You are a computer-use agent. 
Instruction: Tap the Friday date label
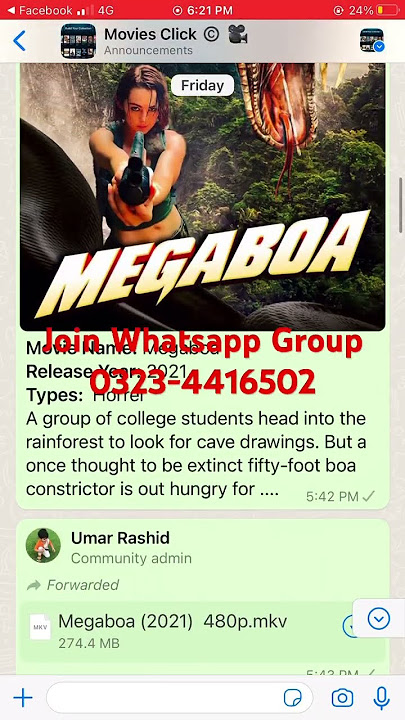[202, 85]
